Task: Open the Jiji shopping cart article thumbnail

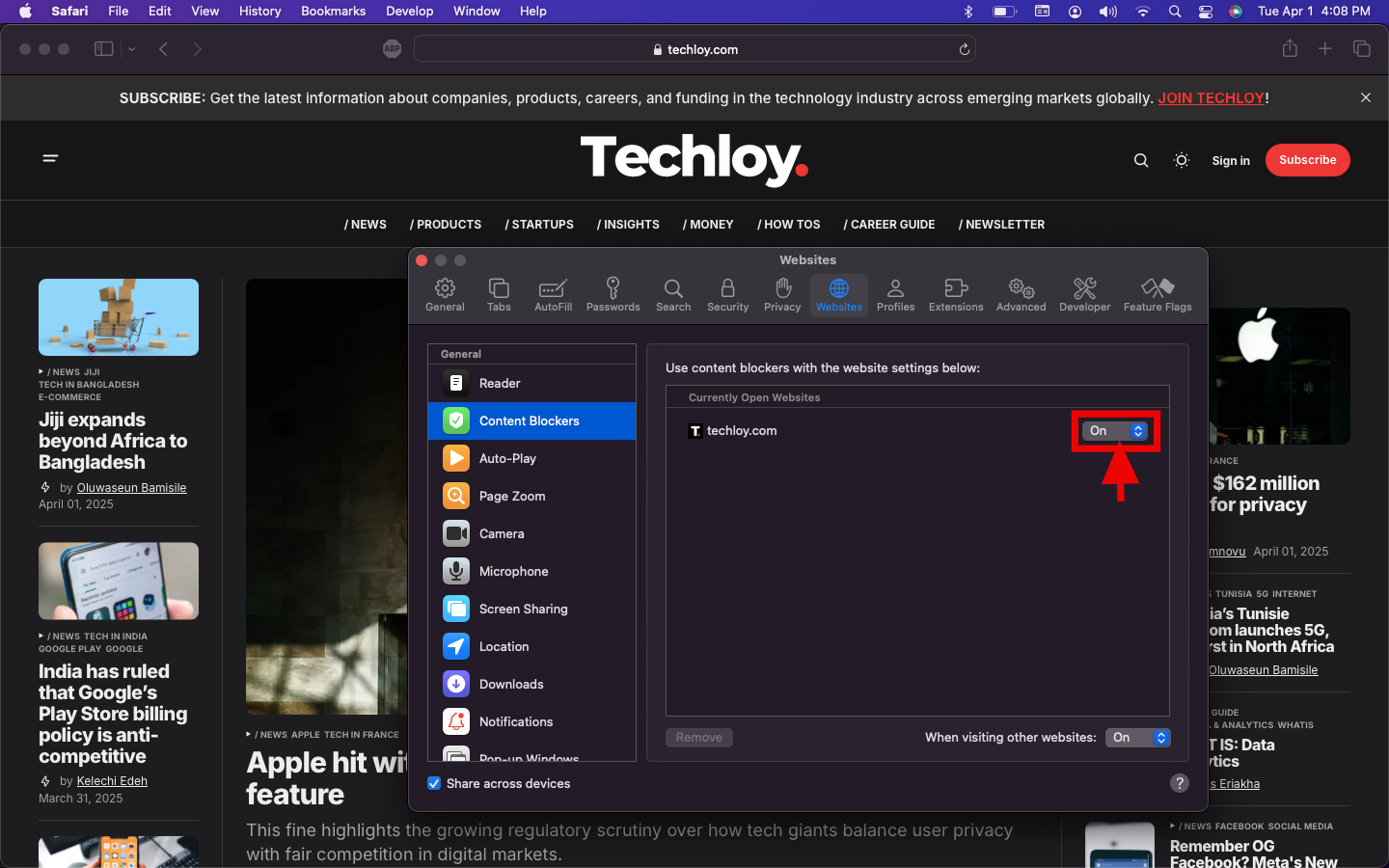Action: click(119, 317)
